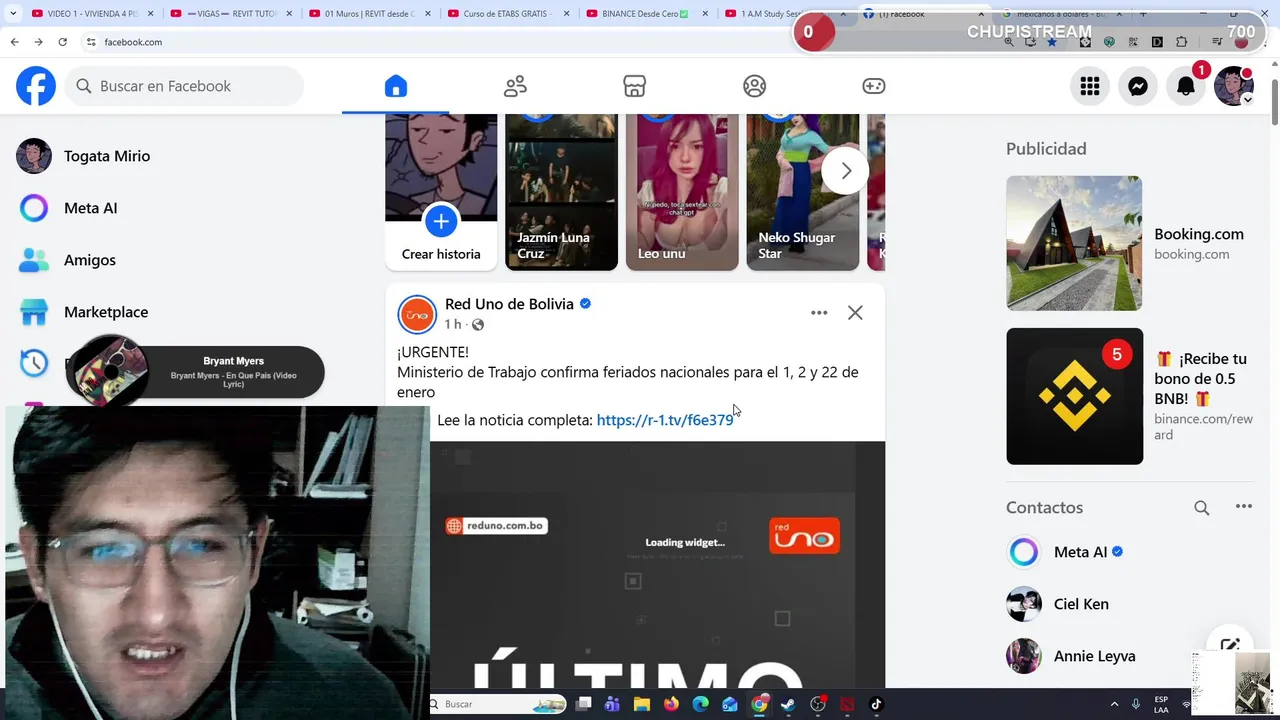Open Leo unu story
The width and height of the screenshot is (1280, 720).
682,192
